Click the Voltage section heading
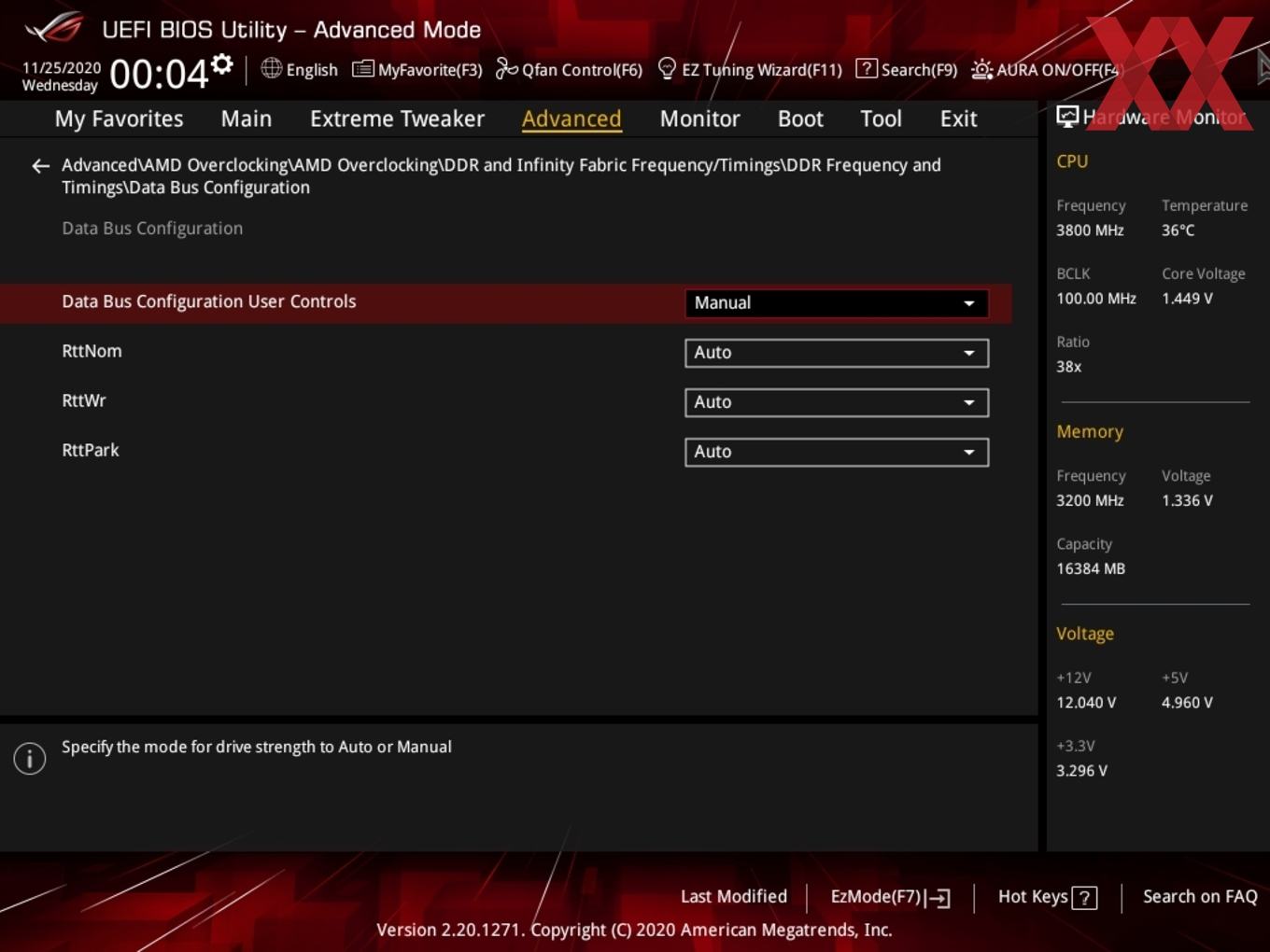Image resolution: width=1270 pixels, height=952 pixels. (1085, 634)
